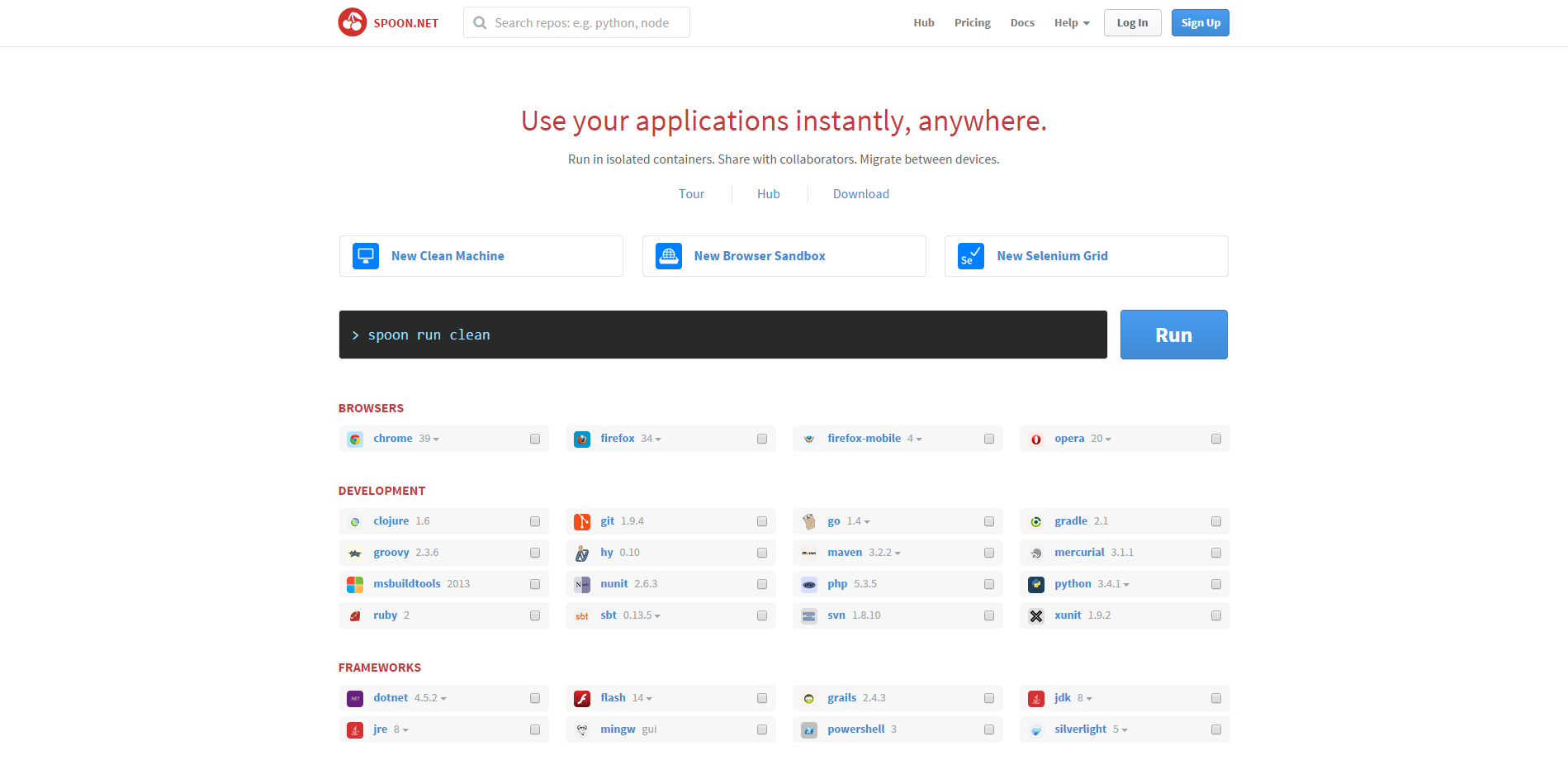
Task: Click the xunit X icon
Action: (x=1036, y=616)
